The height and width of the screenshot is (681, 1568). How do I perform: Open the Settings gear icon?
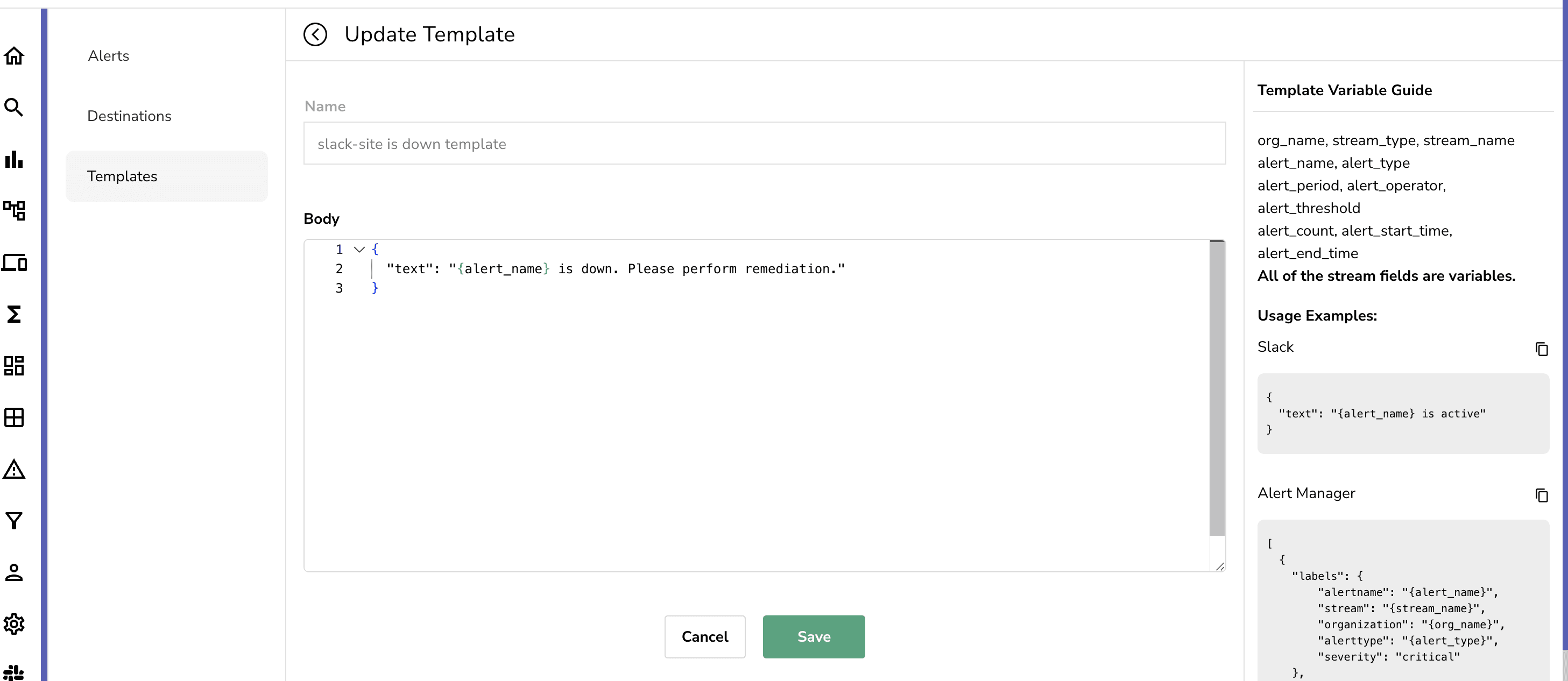pos(14,624)
